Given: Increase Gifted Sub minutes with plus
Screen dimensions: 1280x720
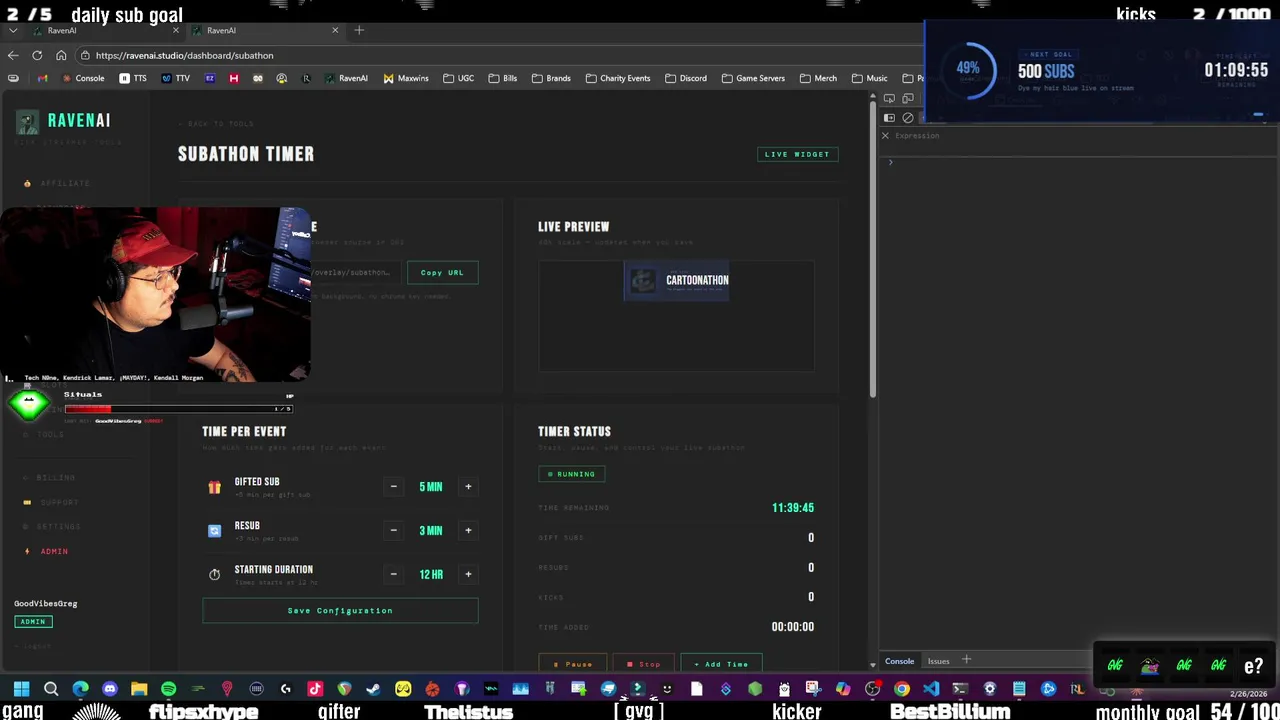Looking at the screenshot, I should click(468, 487).
